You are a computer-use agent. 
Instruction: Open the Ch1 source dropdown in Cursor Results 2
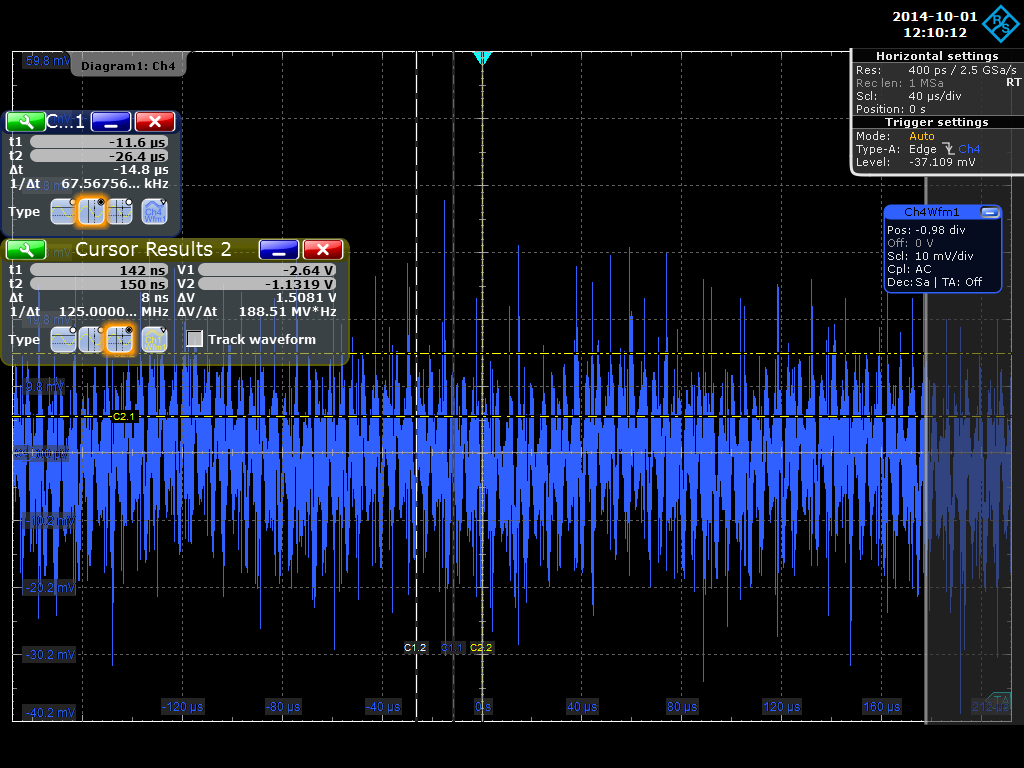pyautogui.click(x=154, y=339)
